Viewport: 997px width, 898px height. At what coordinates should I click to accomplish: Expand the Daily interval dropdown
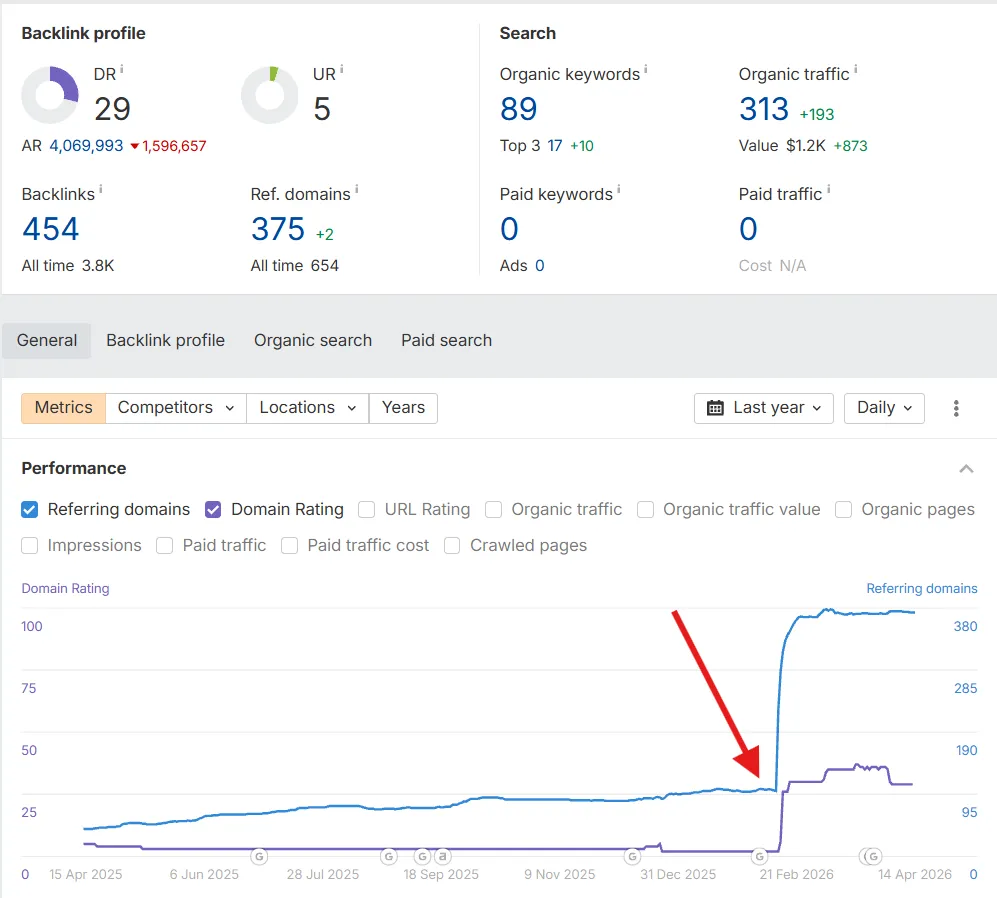pyautogui.click(x=884, y=408)
